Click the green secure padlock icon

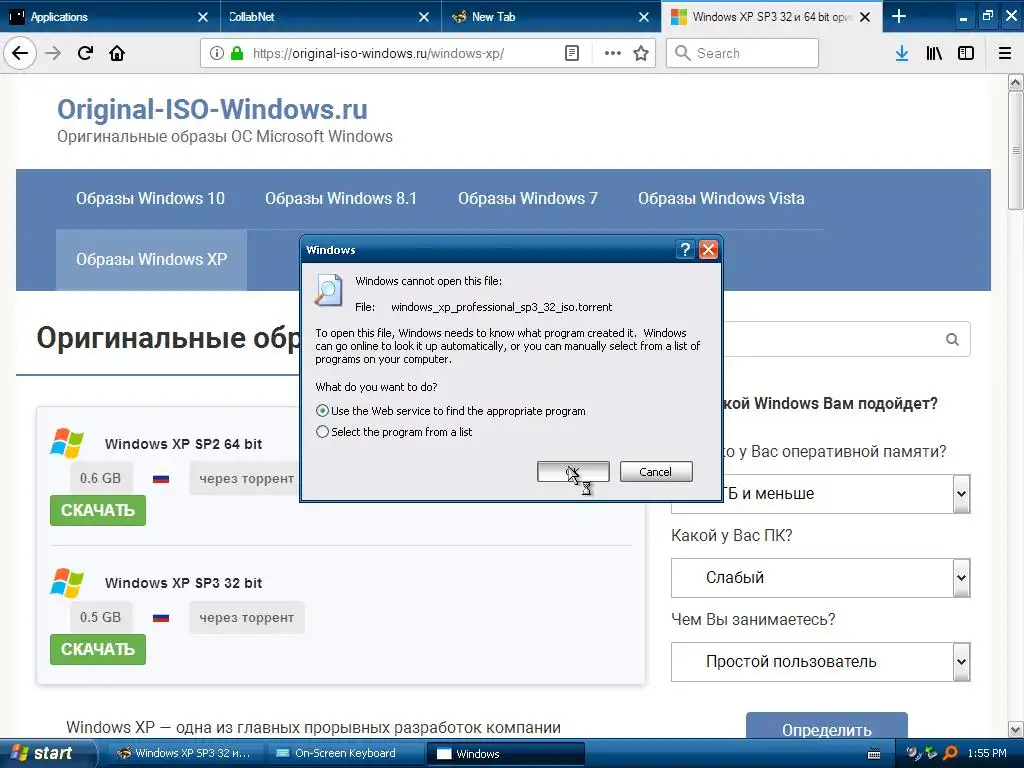[x=237, y=53]
